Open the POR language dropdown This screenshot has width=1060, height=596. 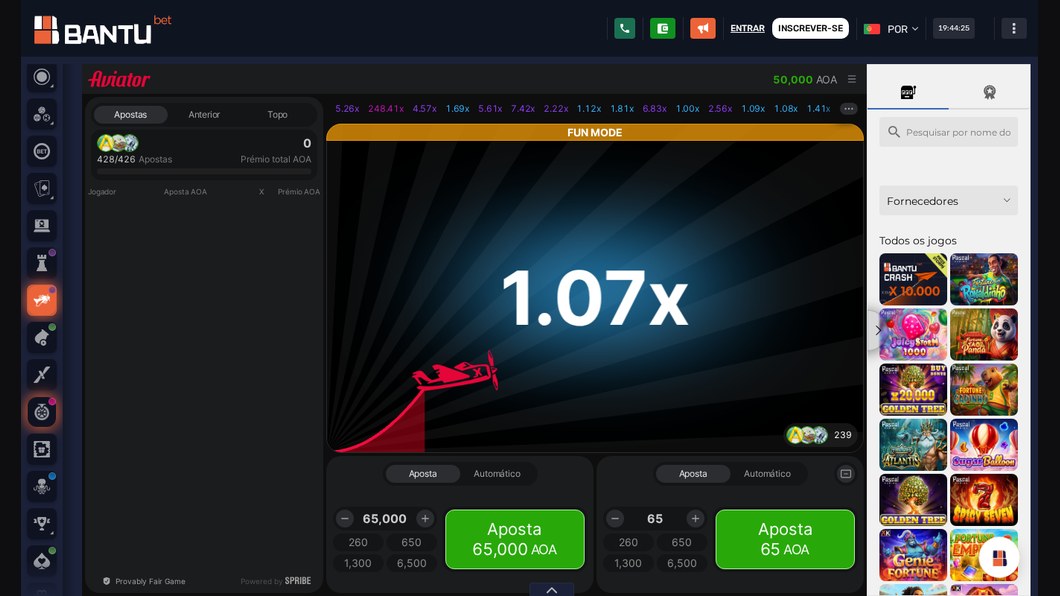(892, 29)
